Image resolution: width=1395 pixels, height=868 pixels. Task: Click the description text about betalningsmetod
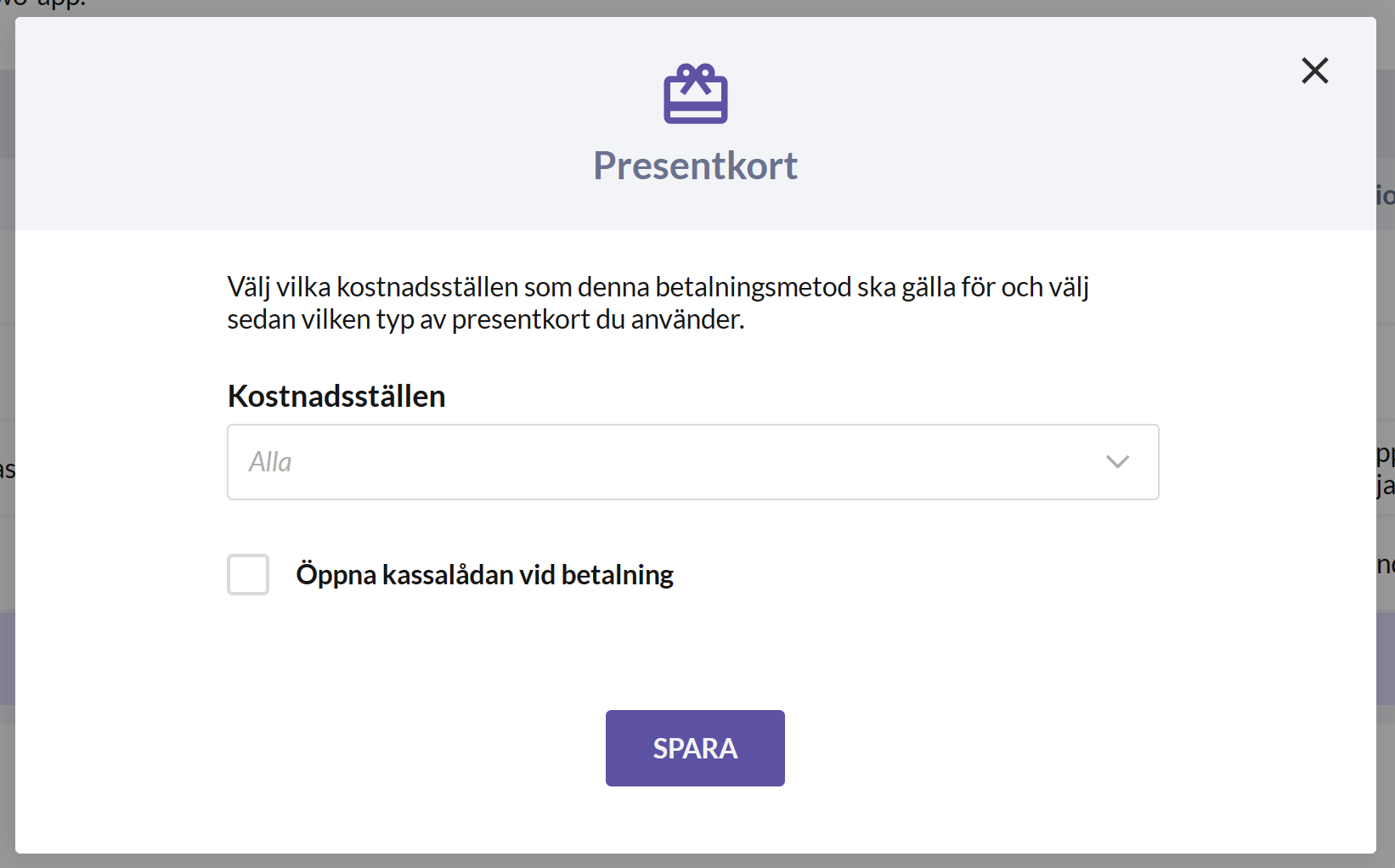click(x=658, y=303)
